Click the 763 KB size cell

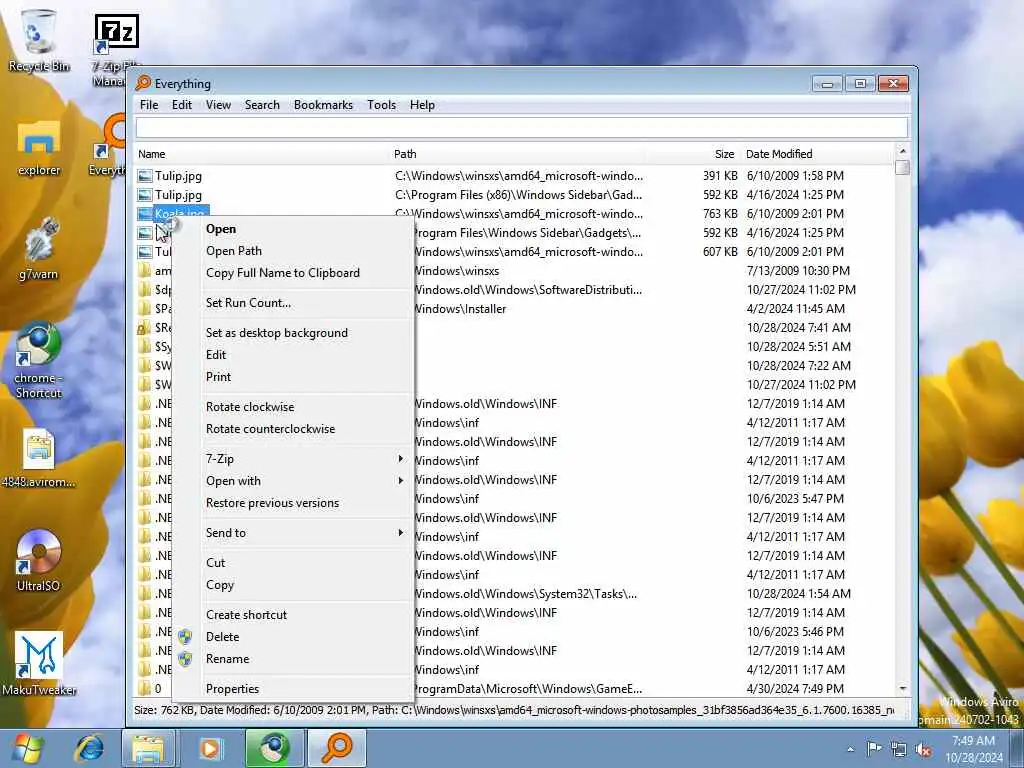pyautogui.click(x=720, y=214)
